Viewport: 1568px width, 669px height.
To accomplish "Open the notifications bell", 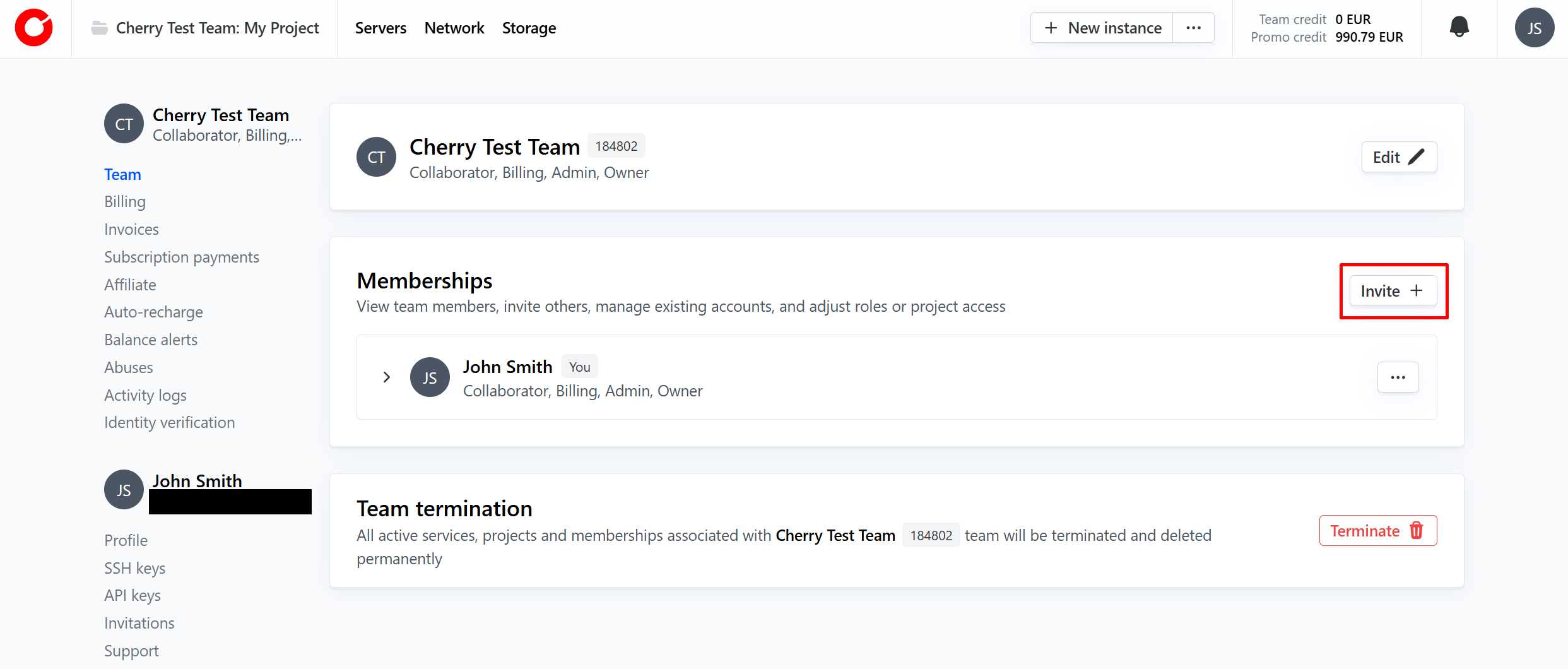I will [1459, 28].
